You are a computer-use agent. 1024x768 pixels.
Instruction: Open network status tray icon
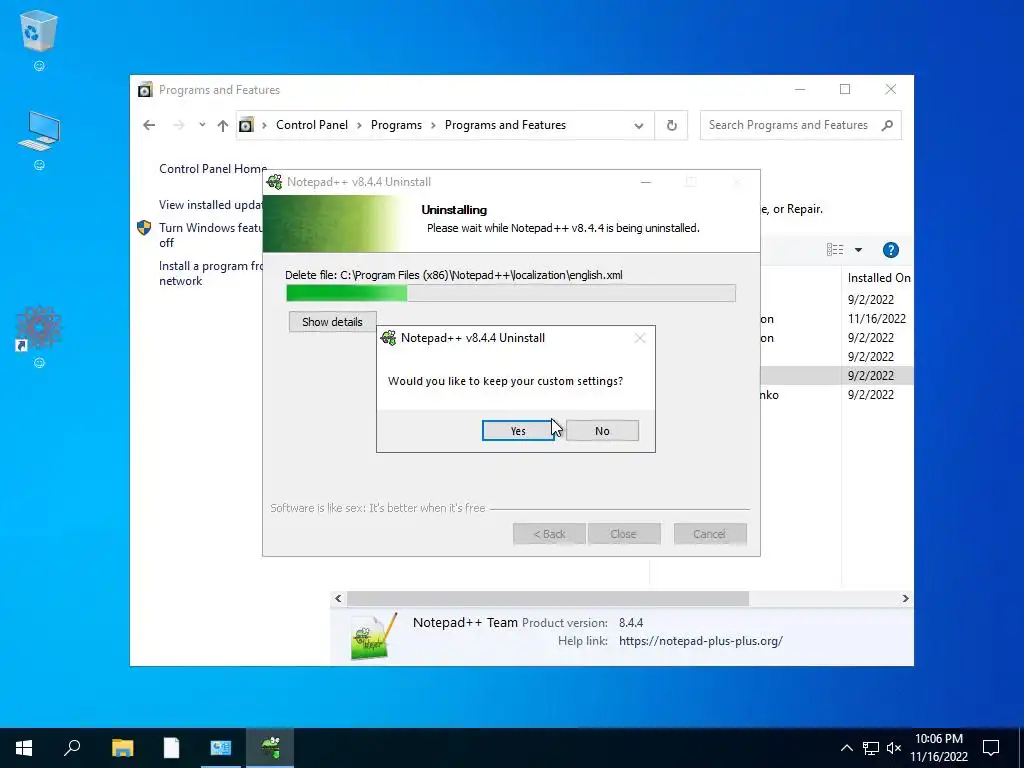871,748
